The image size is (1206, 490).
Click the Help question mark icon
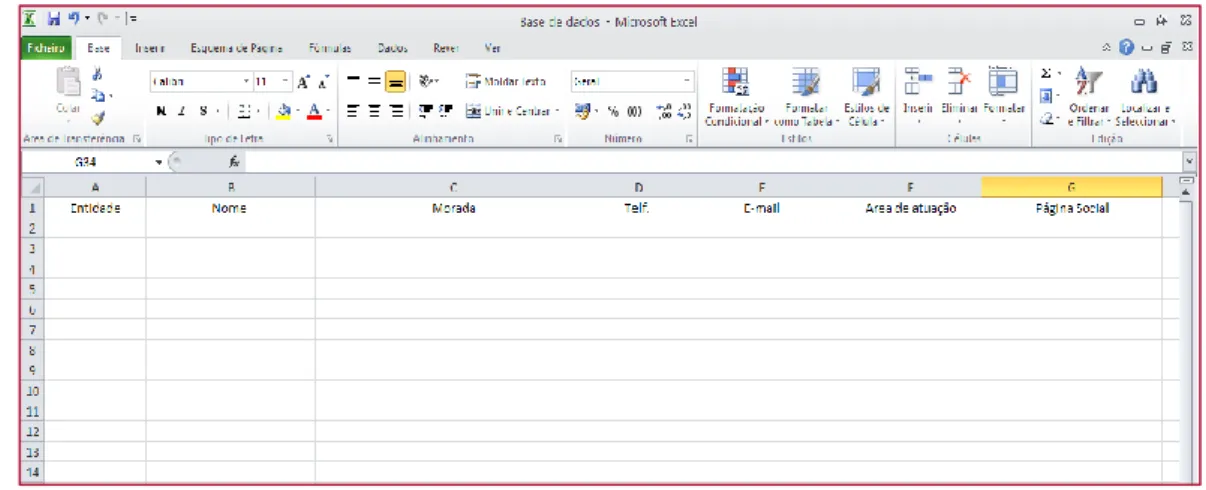(1127, 48)
